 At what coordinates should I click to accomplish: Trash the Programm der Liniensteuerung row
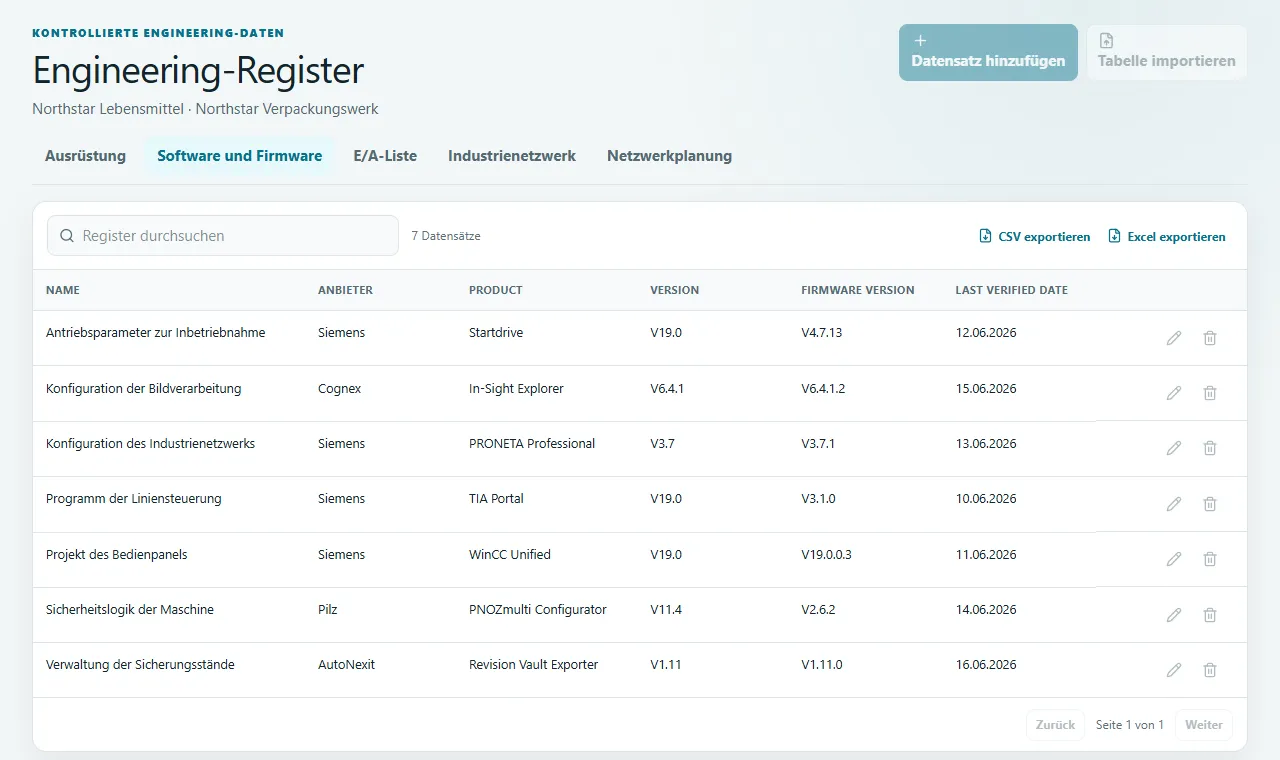(1210, 504)
